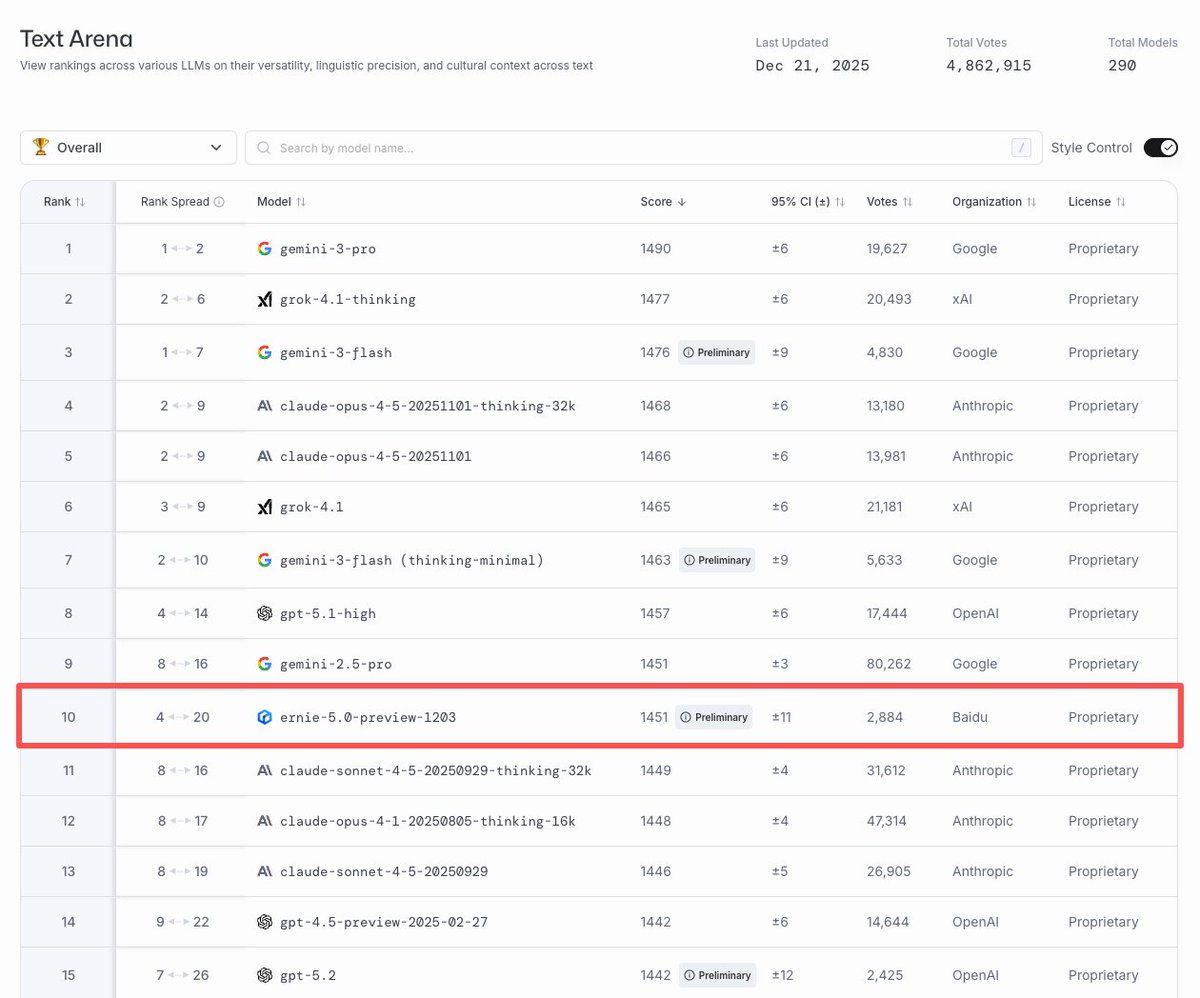Sort by 95% CI column arrows
Screen dimensions: 1200x998
coord(840,202)
